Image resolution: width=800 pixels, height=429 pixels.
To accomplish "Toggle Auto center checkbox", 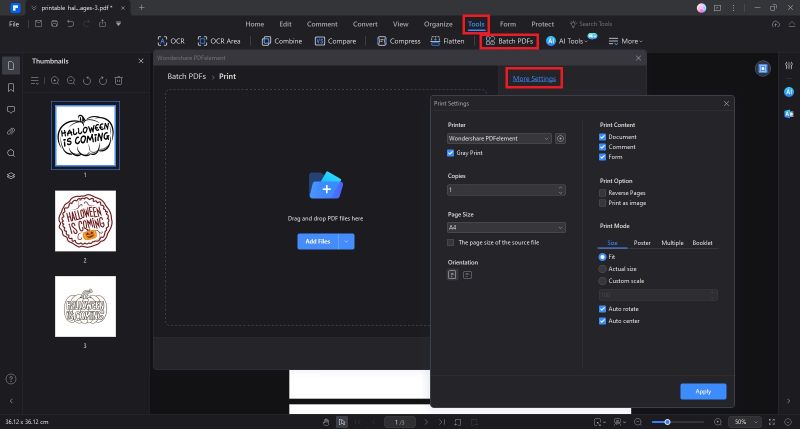I will pyautogui.click(x=603, y=321).
